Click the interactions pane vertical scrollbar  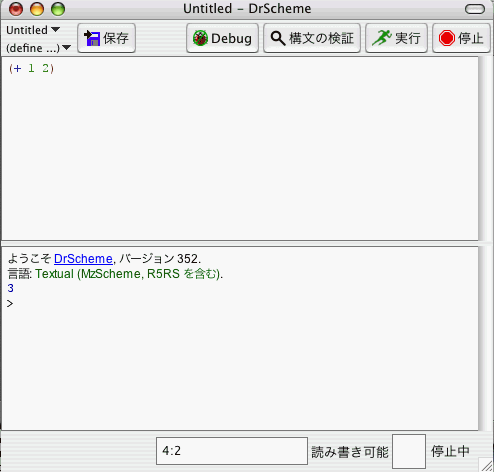tap(484, 338)
